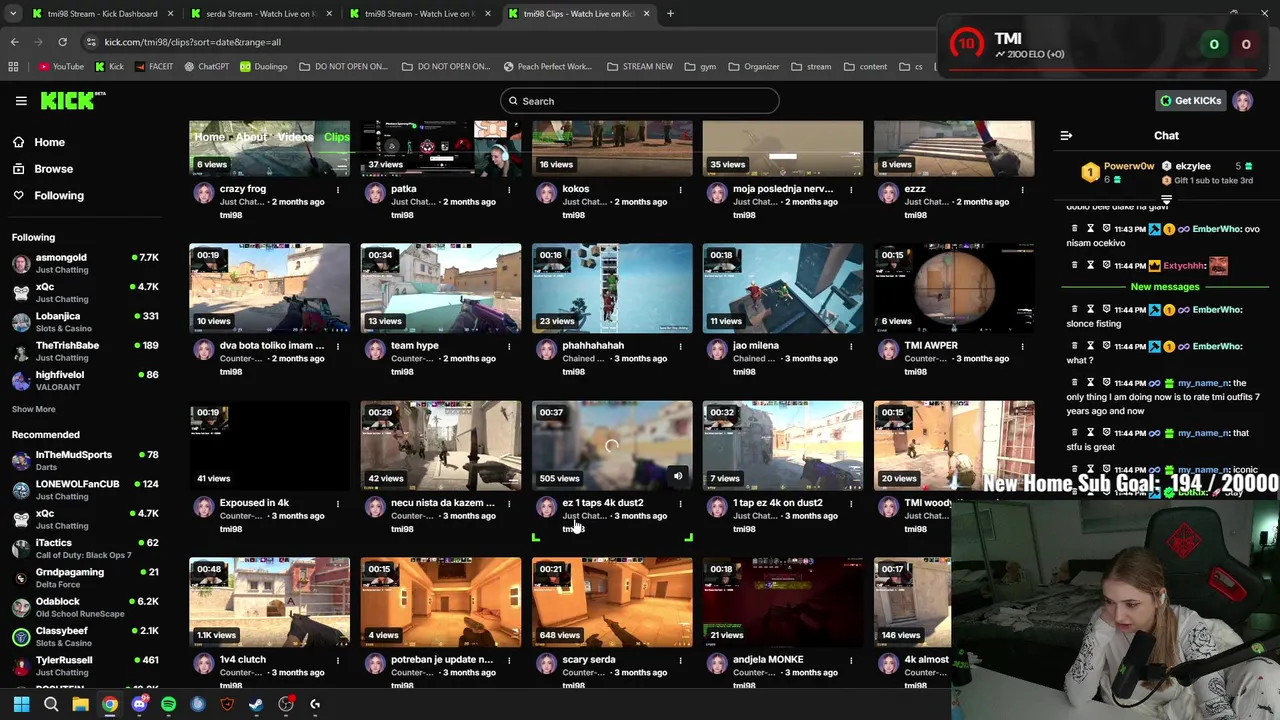Switch to Clips tab on channel

coord(336,137)
